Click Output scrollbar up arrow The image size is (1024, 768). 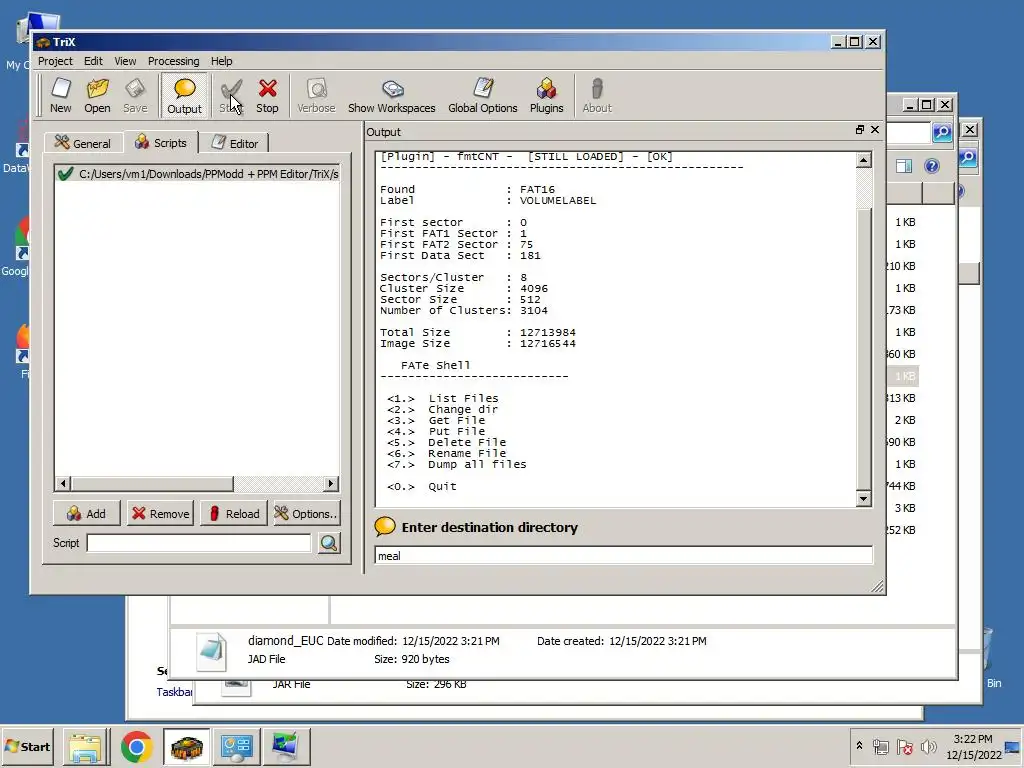[x=863, y=160]
